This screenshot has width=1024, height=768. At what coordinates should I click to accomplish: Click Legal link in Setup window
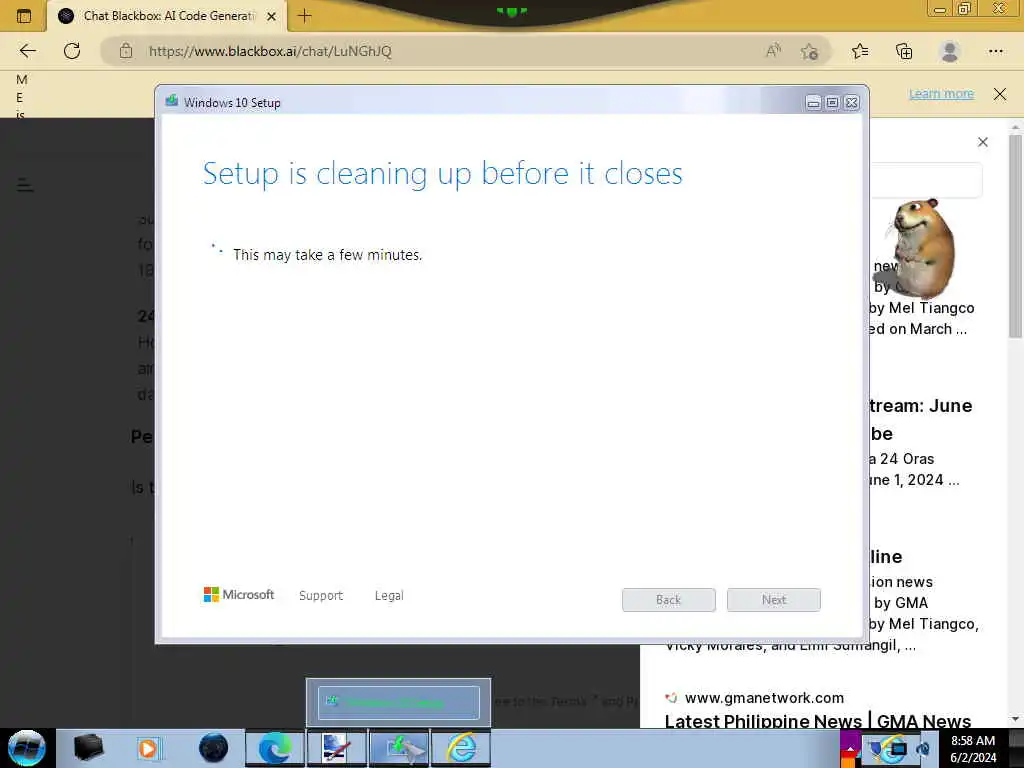coord(389,596)
